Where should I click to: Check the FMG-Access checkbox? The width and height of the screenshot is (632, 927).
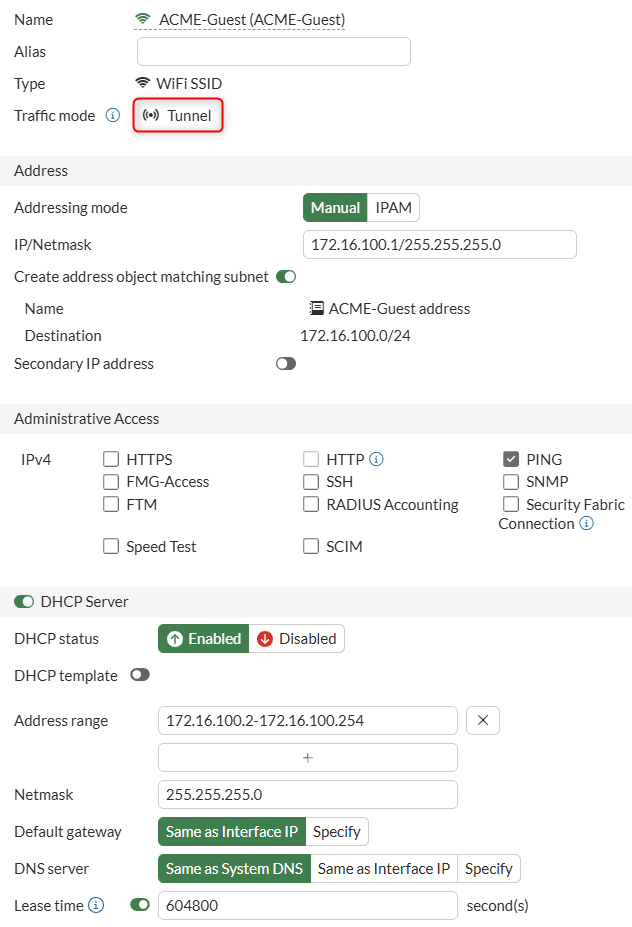pyautogui.click(x=111, y=482)
